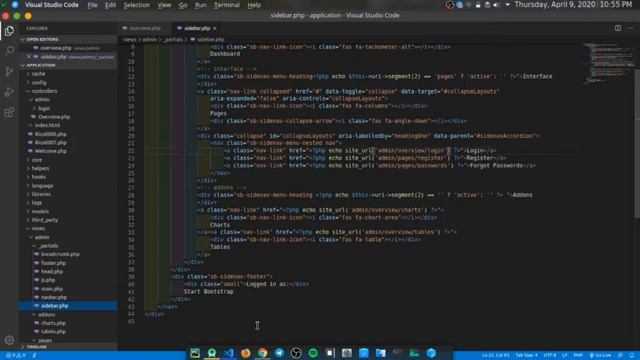Open Spotify from the dock

pyautogui.click(x=313, y=353)
